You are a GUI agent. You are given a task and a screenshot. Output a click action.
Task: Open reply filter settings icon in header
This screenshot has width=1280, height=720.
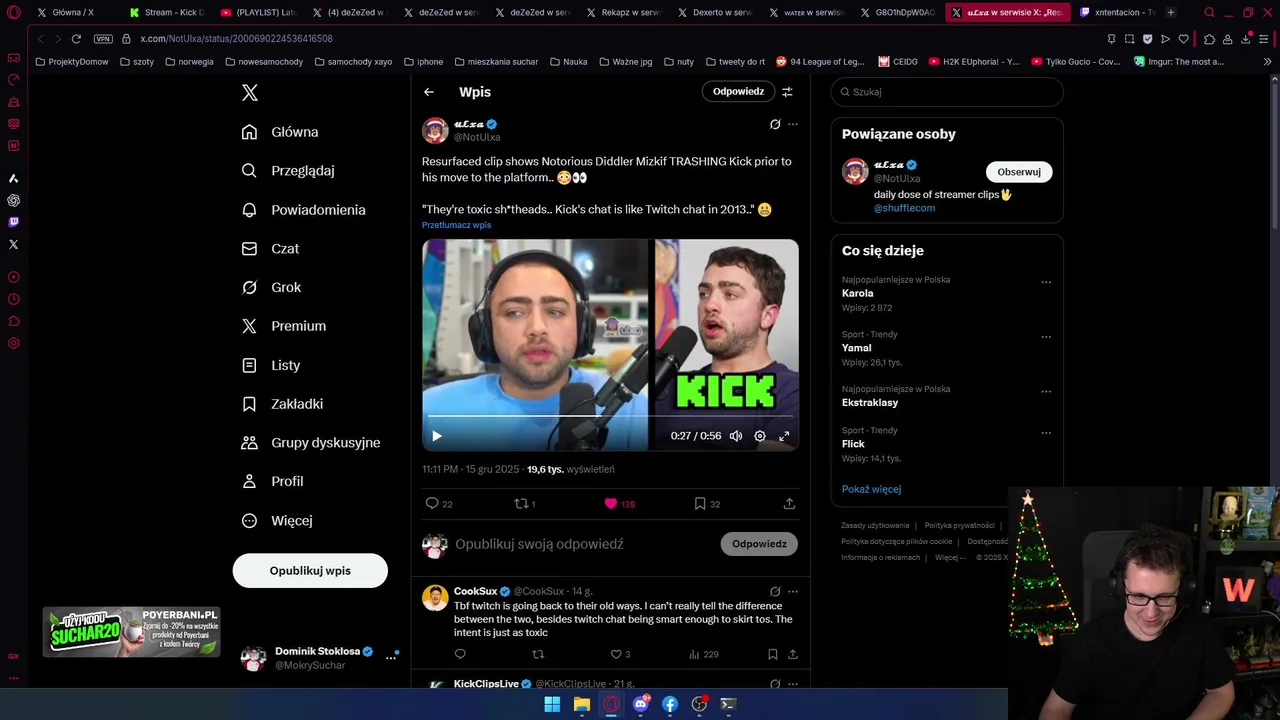[x=787, y=92]
